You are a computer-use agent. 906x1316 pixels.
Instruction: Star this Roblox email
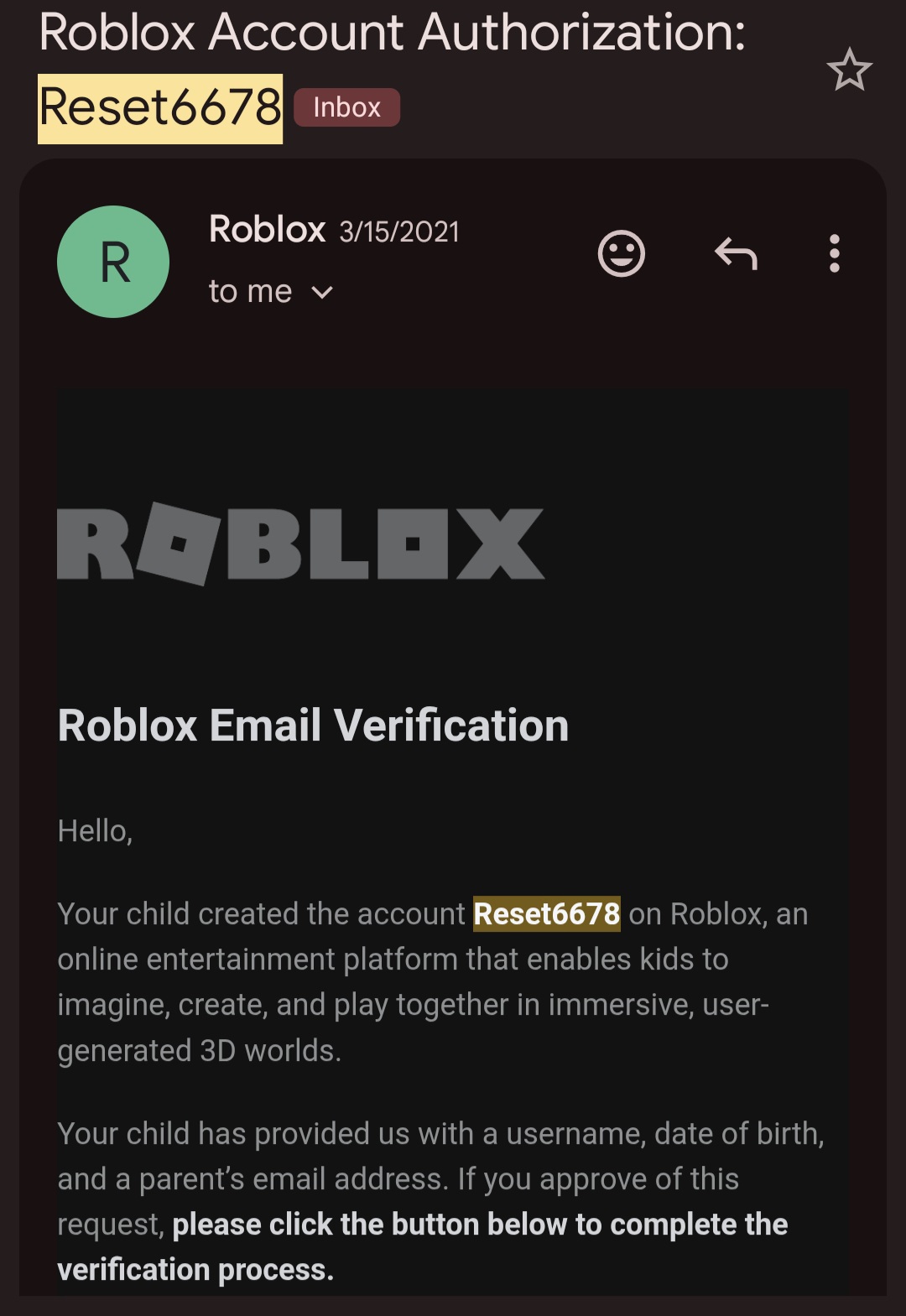[x=849, y=70]
